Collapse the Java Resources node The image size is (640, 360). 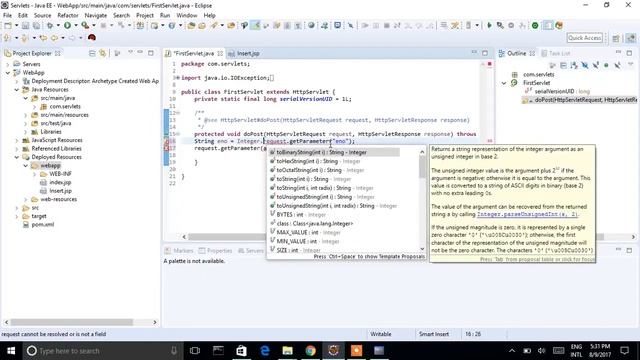click(x=17, y=89)
